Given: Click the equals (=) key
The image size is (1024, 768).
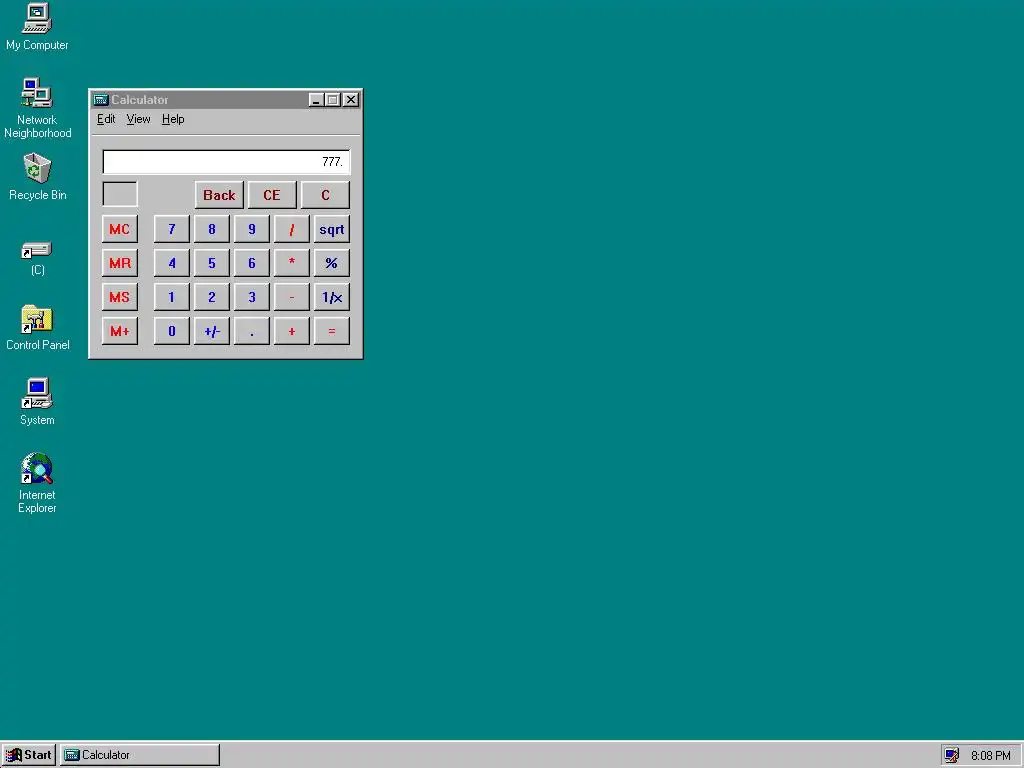Looking at the screenshot, I should click(x=332, y=331).
